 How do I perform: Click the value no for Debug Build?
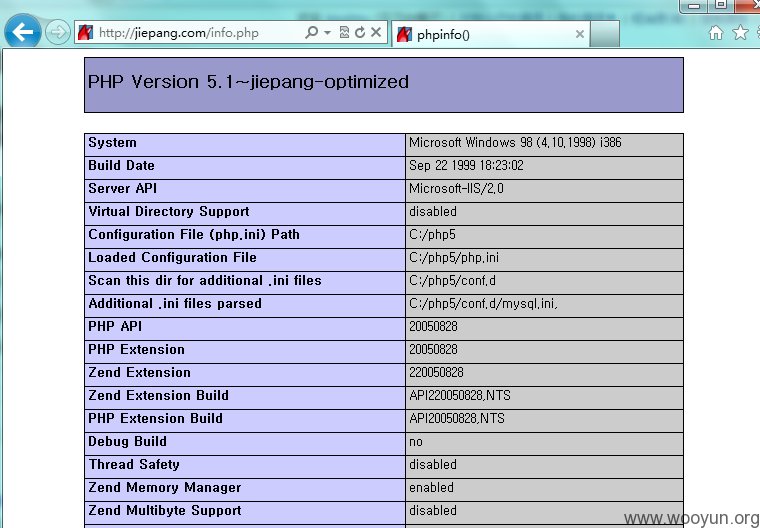point(416,442)
